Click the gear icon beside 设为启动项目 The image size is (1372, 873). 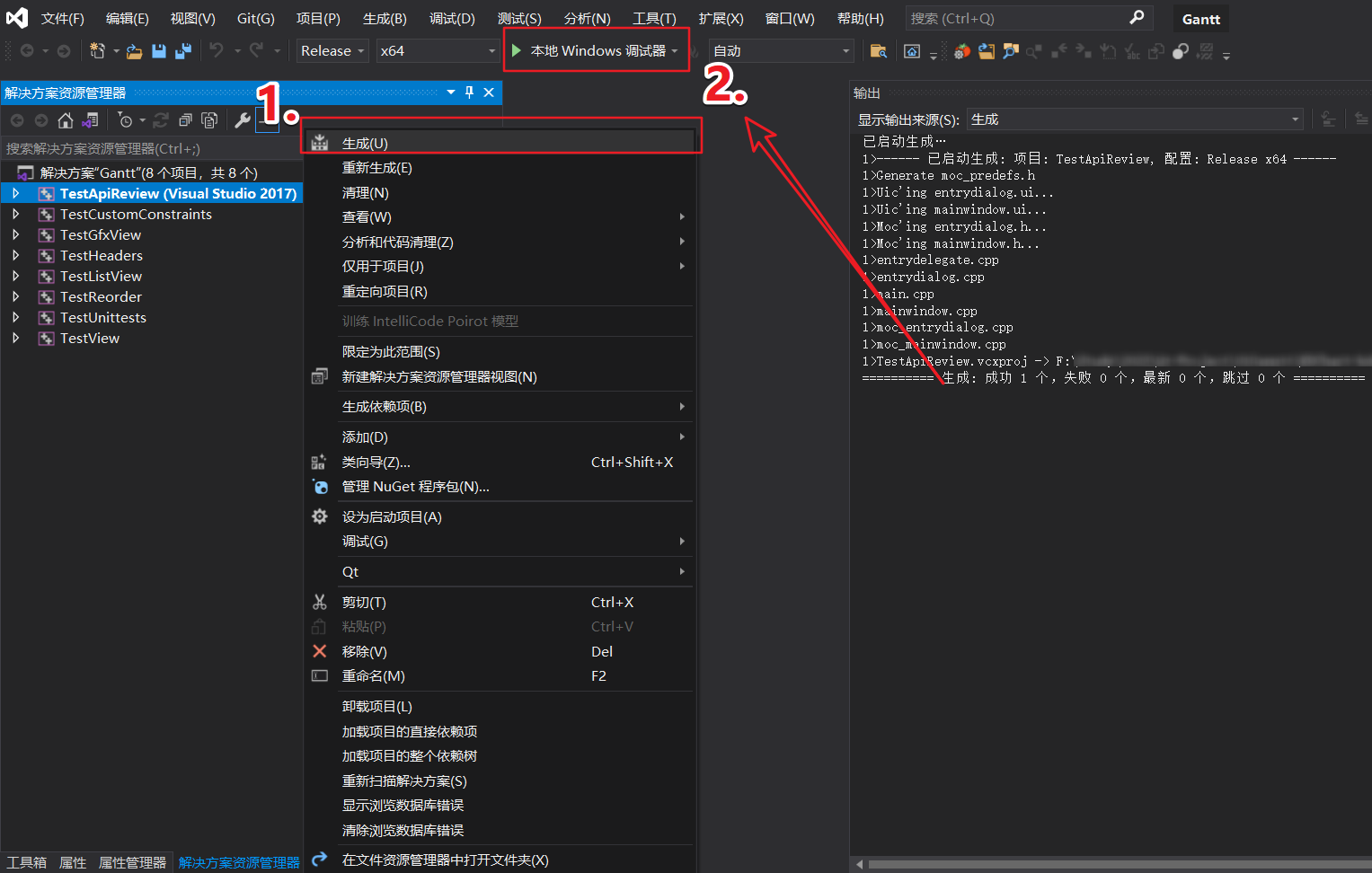pos(320,516)
